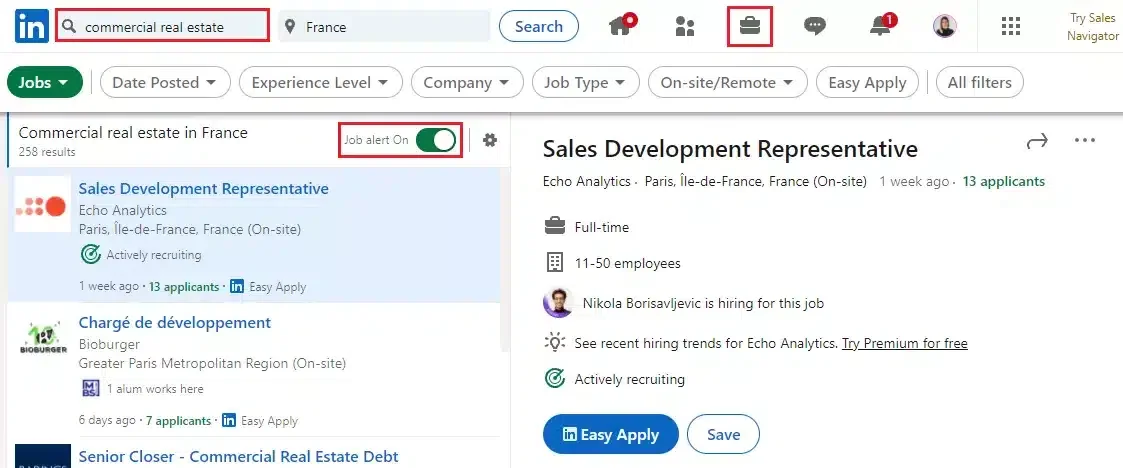Click 11-50 employees text
The image size is (1123, 468).
[x=627, y=263]
